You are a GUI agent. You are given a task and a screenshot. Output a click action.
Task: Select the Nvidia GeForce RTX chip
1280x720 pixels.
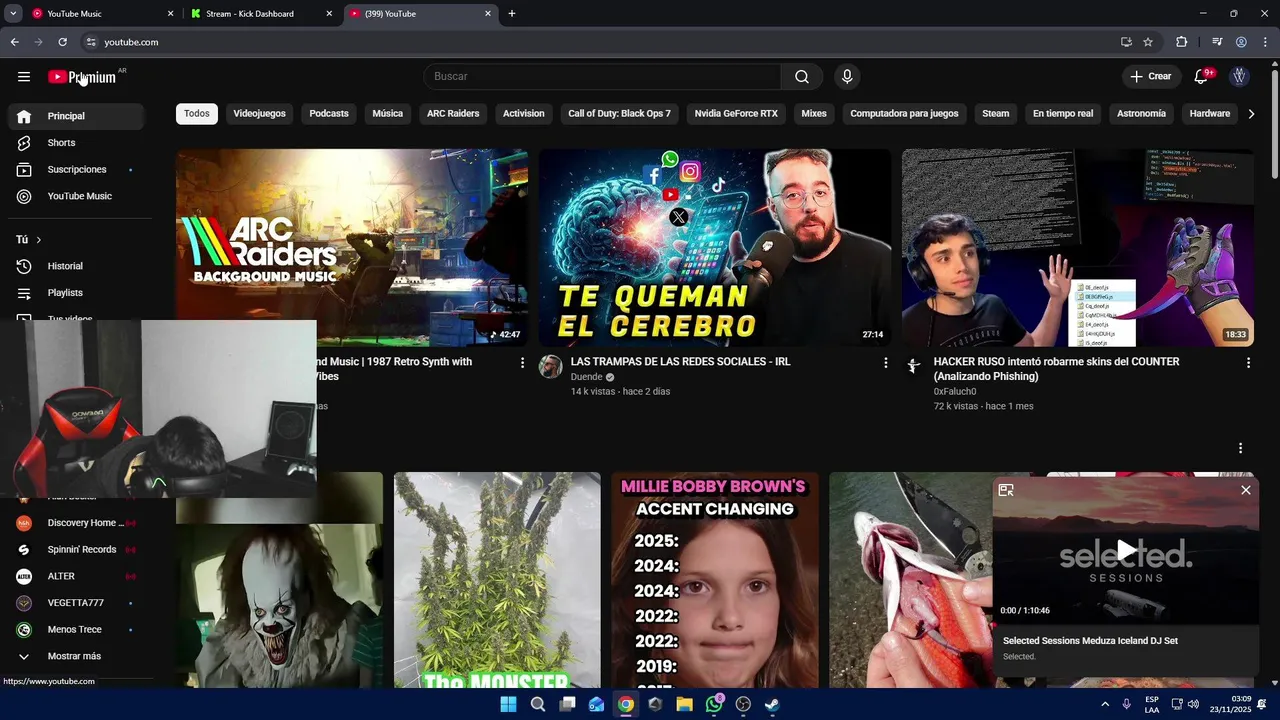pos(736,114)
